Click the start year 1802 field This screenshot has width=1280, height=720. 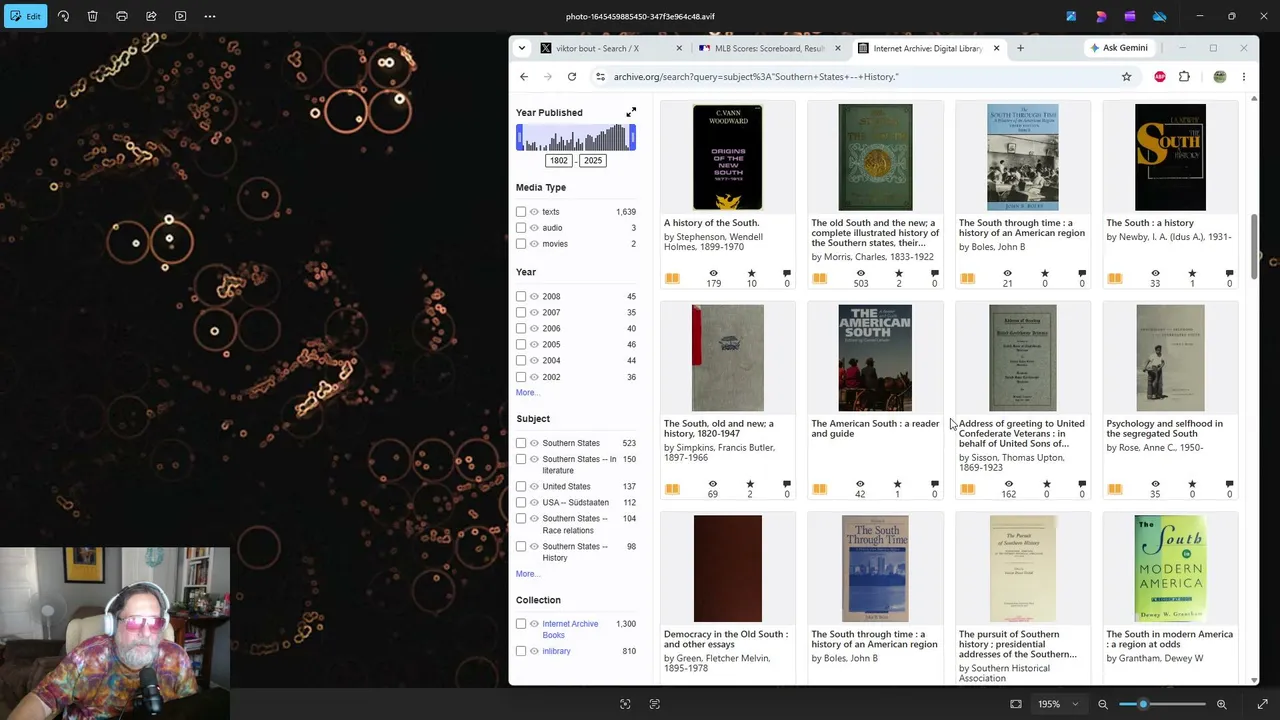pos(559,161)
